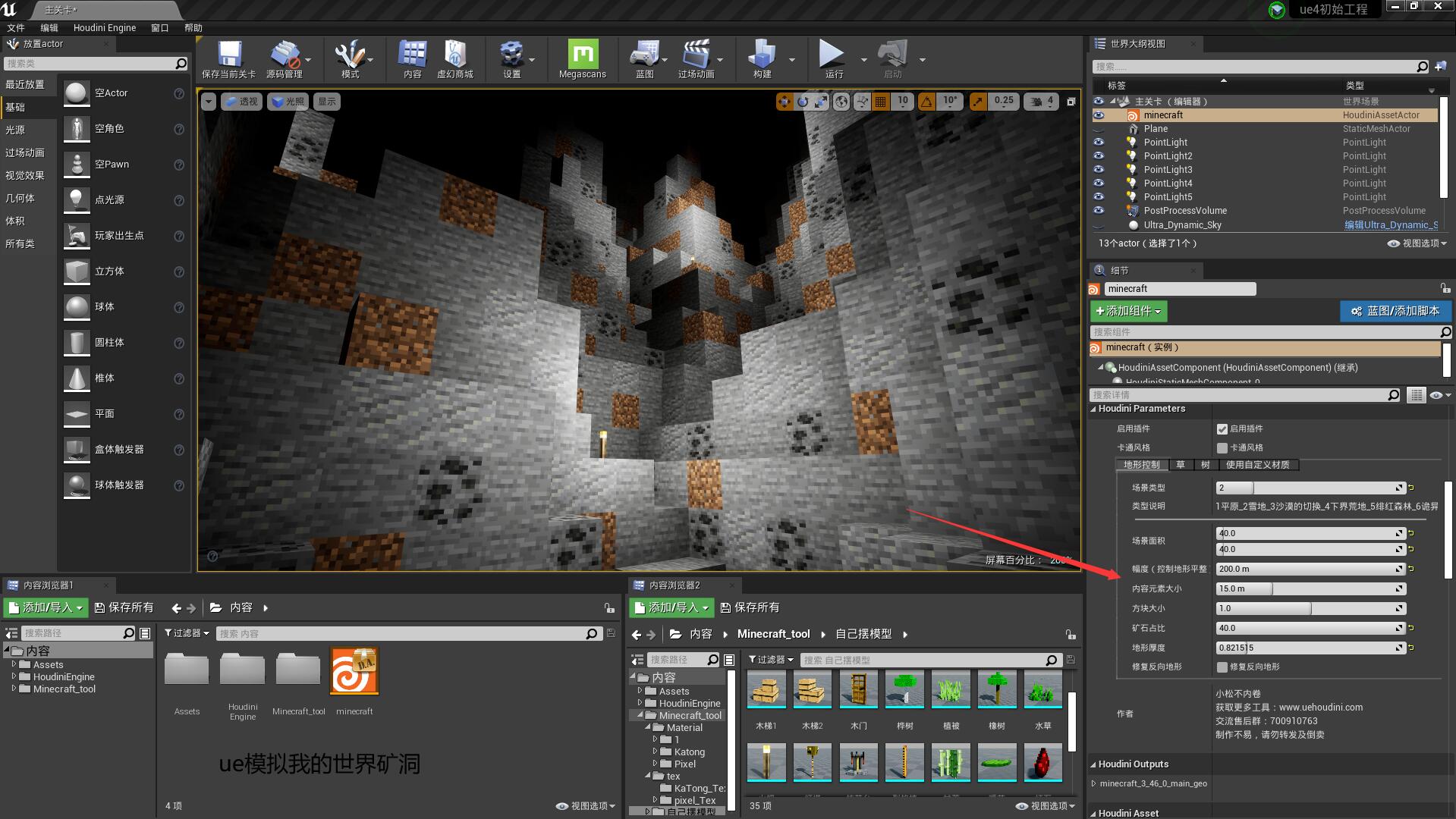Screen dimensions: 1456x819
Task: Toggle visibility of PointLight3 in outliner
Action: click(x=1098, y=170)
